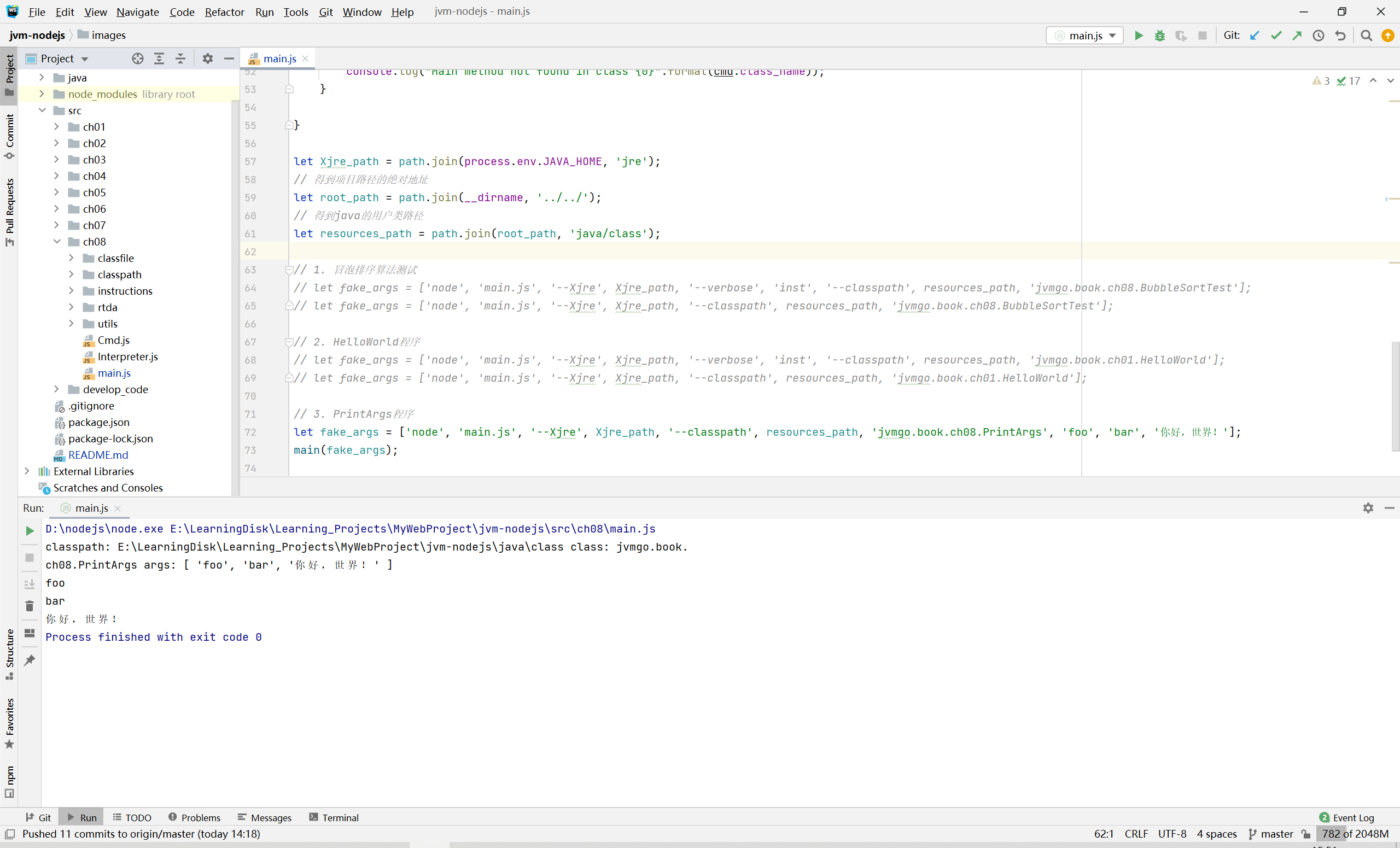Click the editor vertical scrollbar
Screen dimensions: 1400x848
coord(1395,396)
